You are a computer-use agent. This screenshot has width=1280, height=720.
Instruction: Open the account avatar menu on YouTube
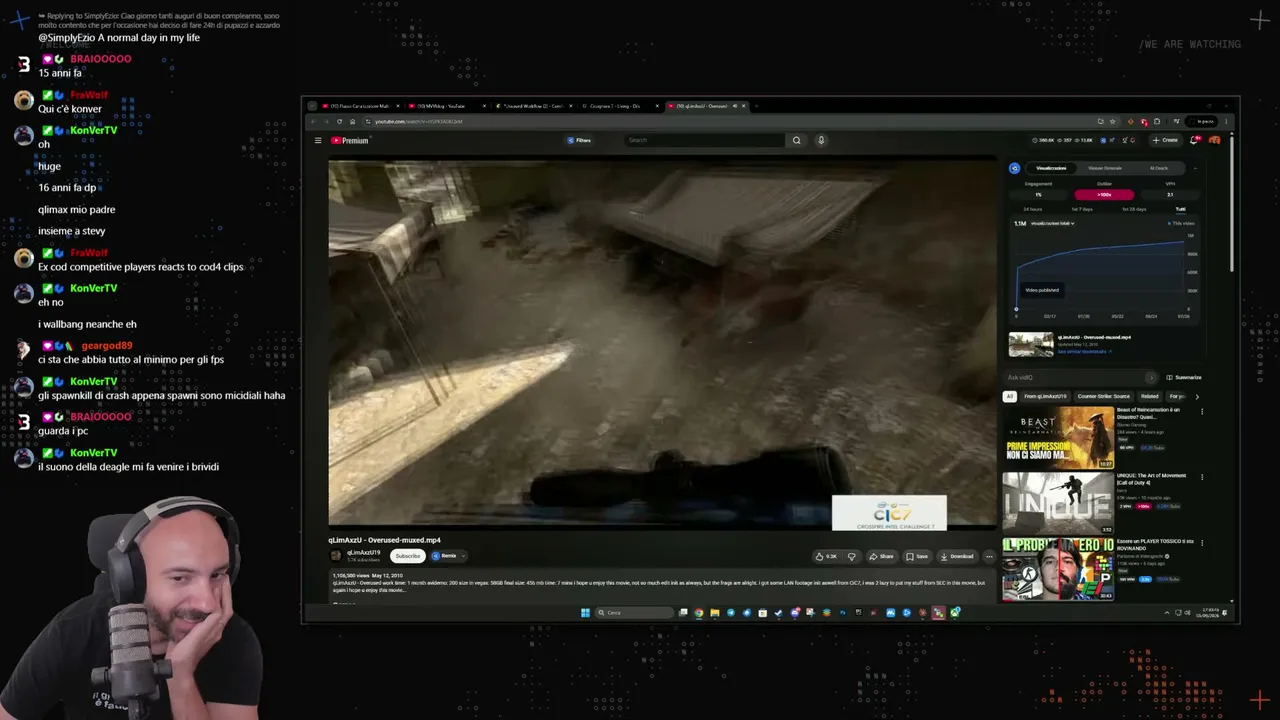click(x=1214, y=140)
